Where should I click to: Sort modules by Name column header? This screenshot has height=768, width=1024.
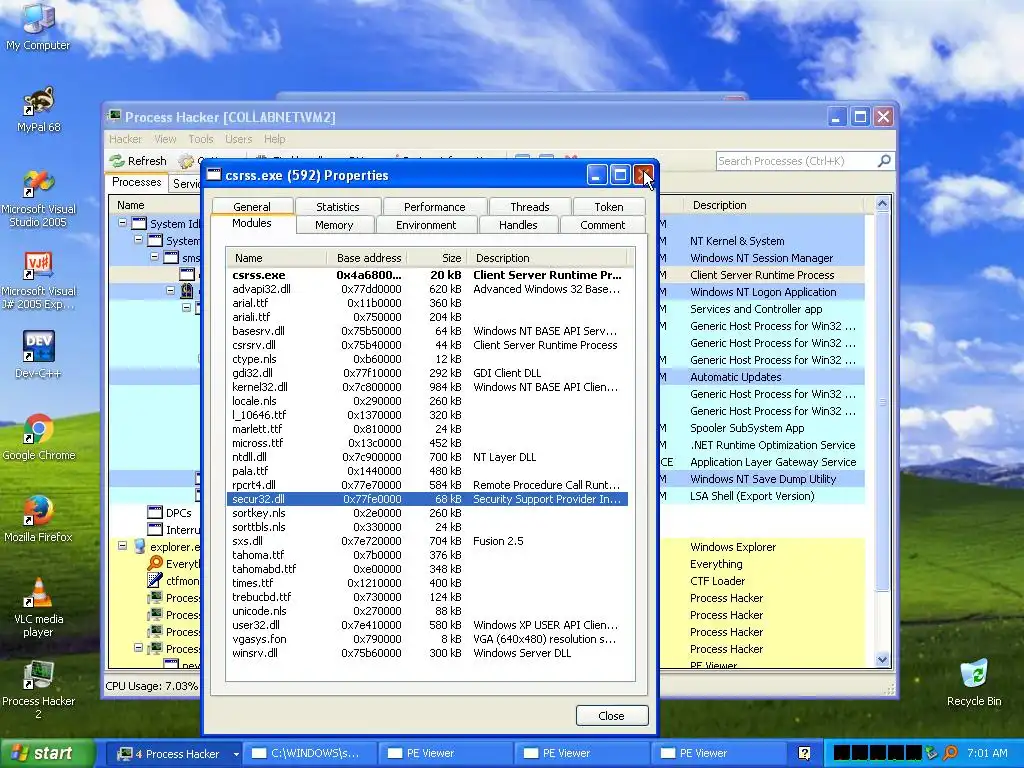pyautogui.click(x=276, y=258)
